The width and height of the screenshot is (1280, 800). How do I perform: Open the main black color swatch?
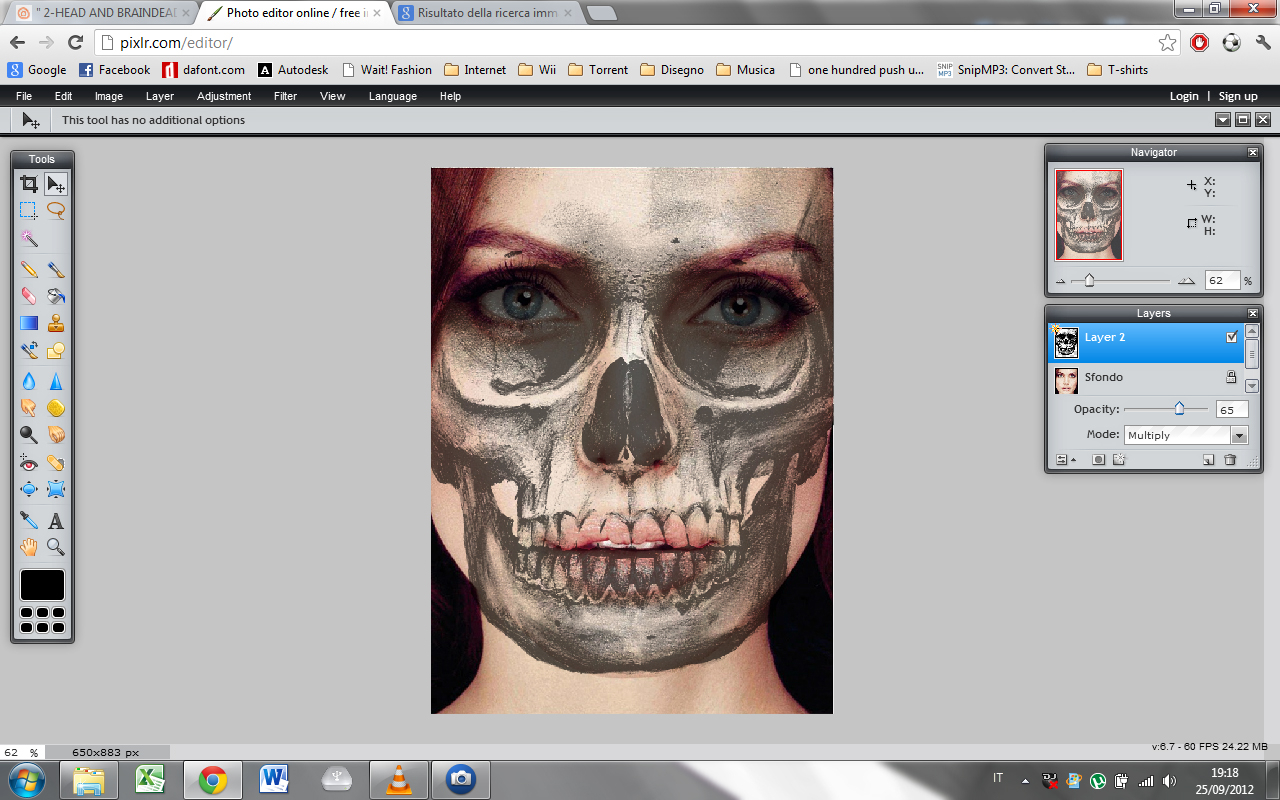[x=42, y=585]
